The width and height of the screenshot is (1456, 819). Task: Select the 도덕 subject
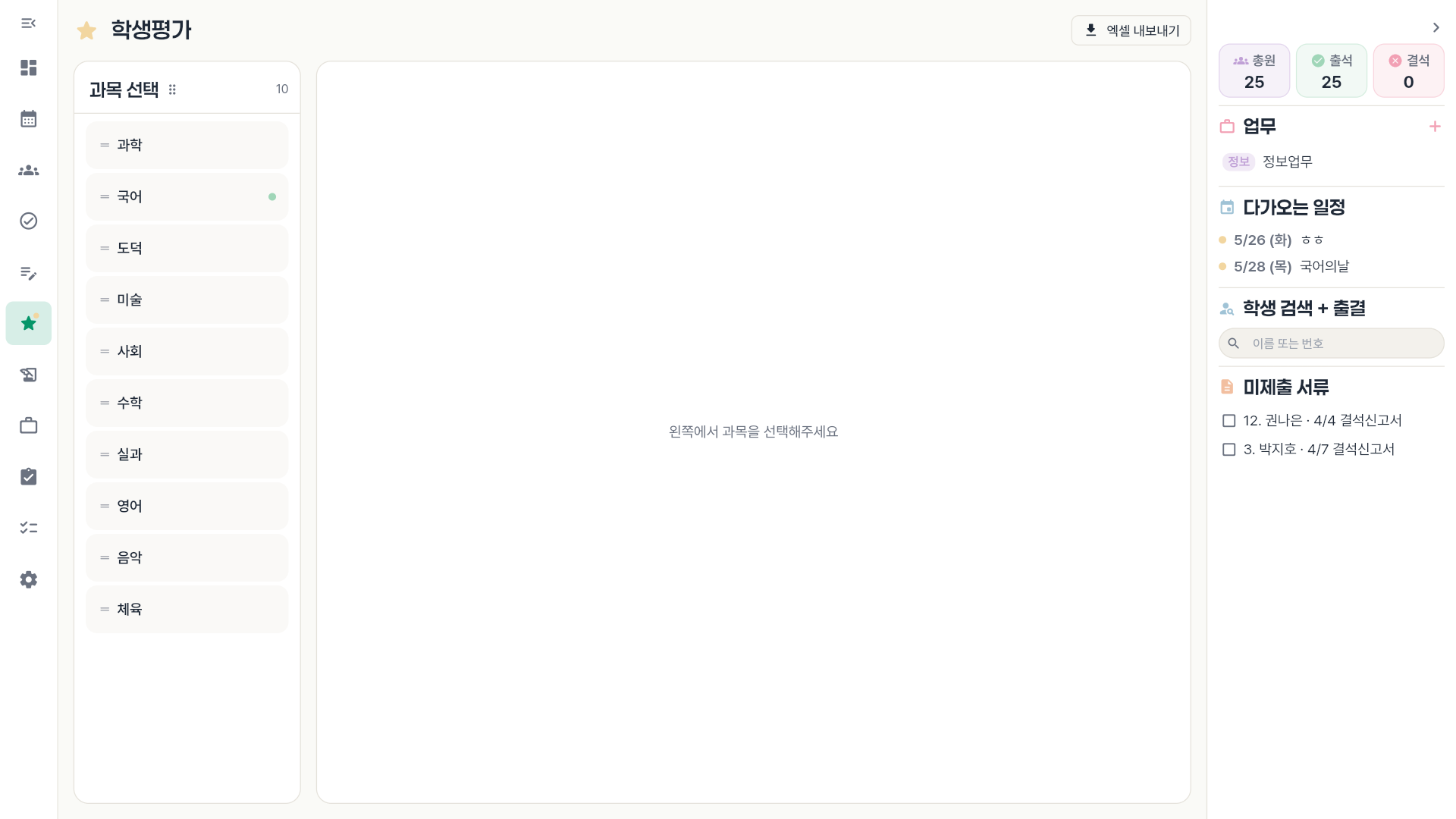click(x=187, y=248)
